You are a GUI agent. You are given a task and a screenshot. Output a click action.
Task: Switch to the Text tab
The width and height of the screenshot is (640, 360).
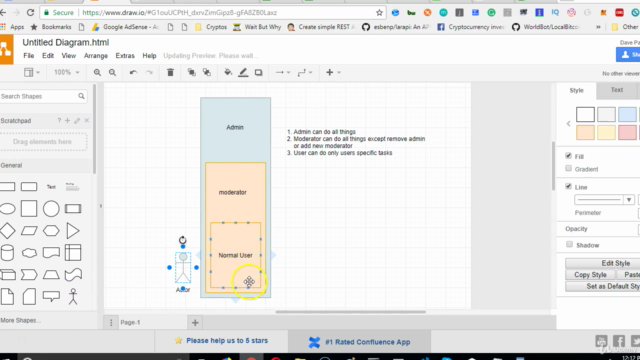617,90
